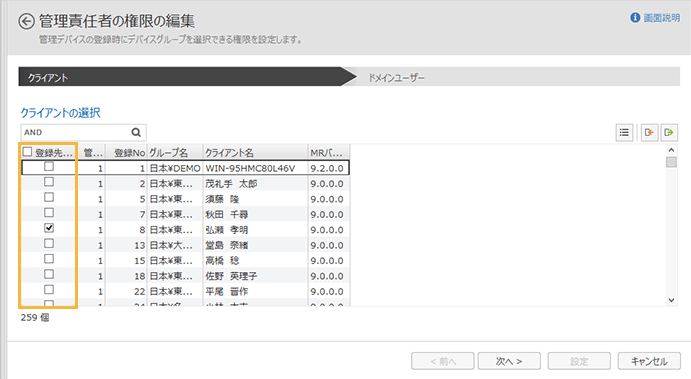Viewport: 691px width, 379px height.
Task: Click the vertical scrollbar thumb
Action: (671, 162)
